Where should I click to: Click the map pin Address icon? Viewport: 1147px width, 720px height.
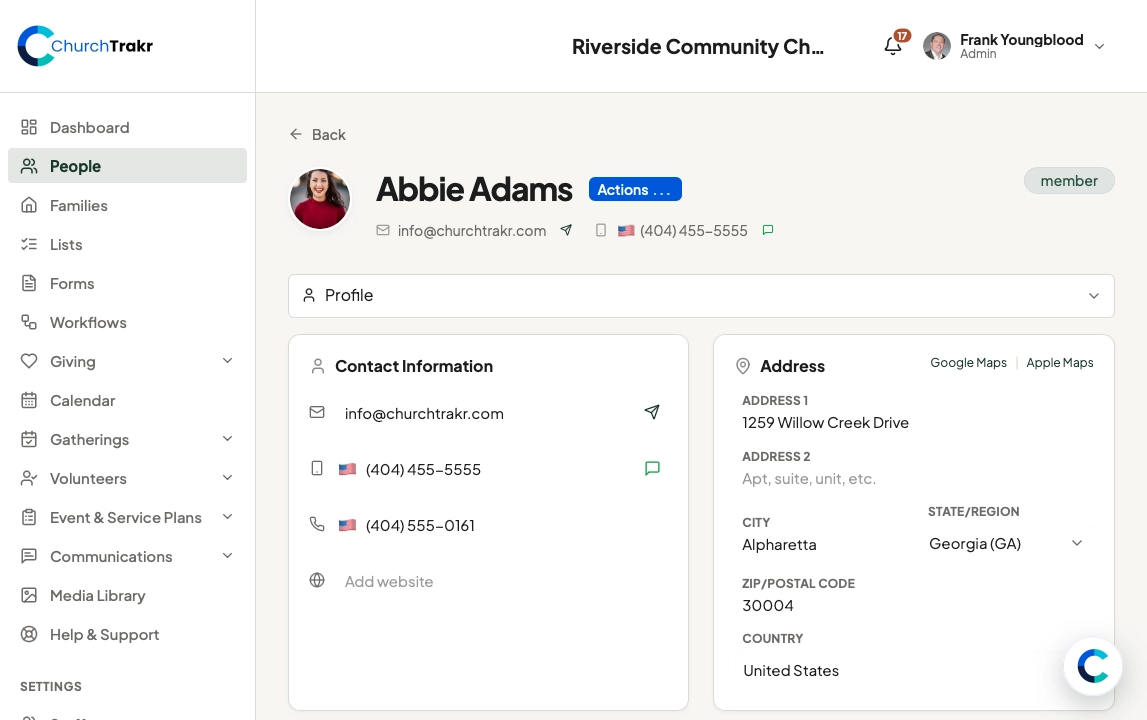[x=742, y=366]
